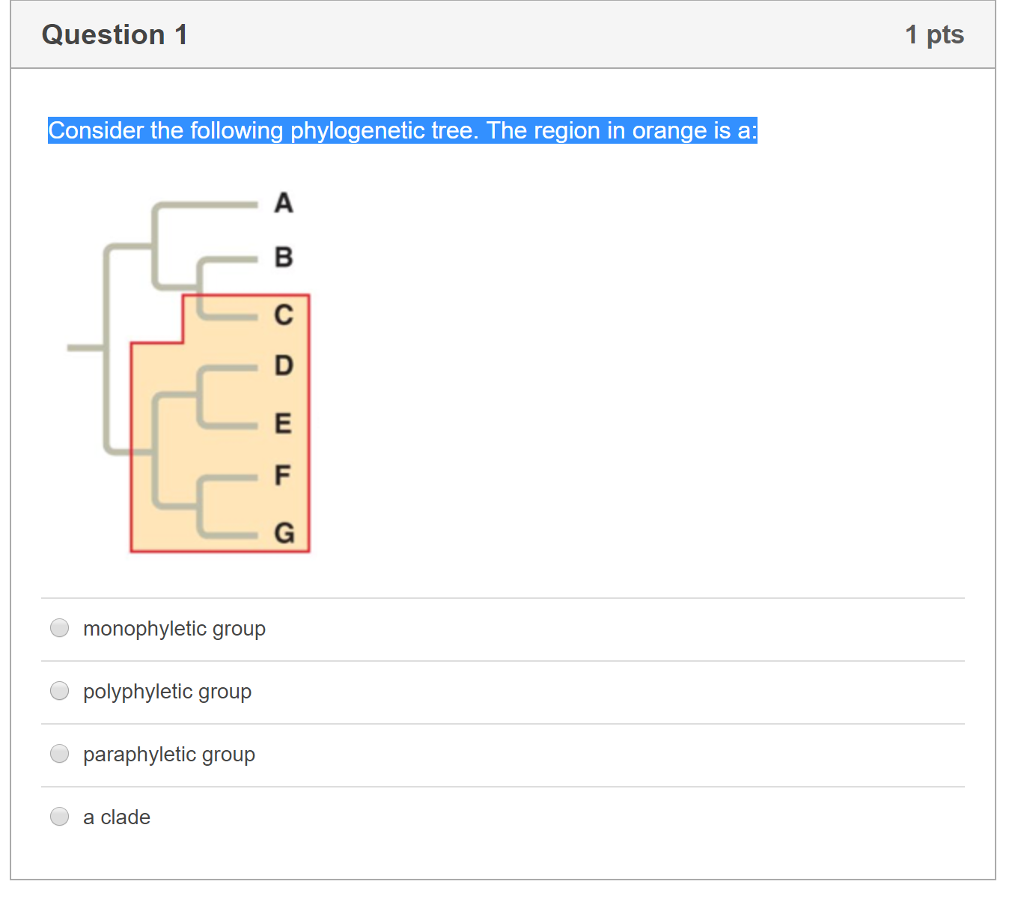Select the "monophyletic group" radio button
Image resolution: width=1024 pixels, height=920 pixels.
point(60,628)
